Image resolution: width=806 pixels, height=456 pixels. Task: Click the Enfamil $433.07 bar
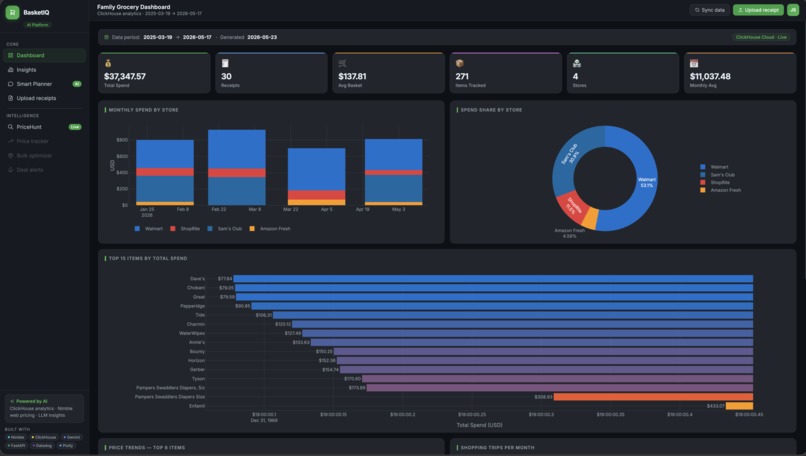click(x=739, y=406)
